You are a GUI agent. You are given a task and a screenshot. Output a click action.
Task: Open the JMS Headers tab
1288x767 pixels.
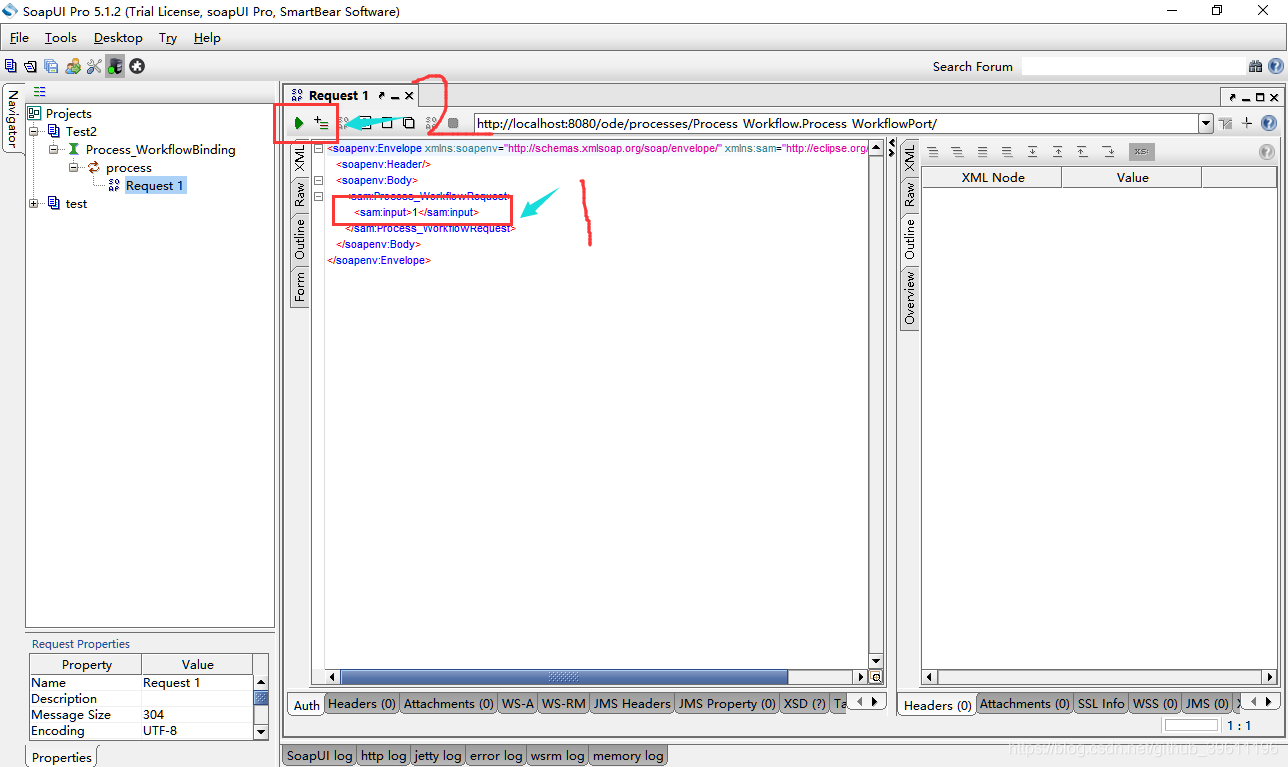point(632,704)
